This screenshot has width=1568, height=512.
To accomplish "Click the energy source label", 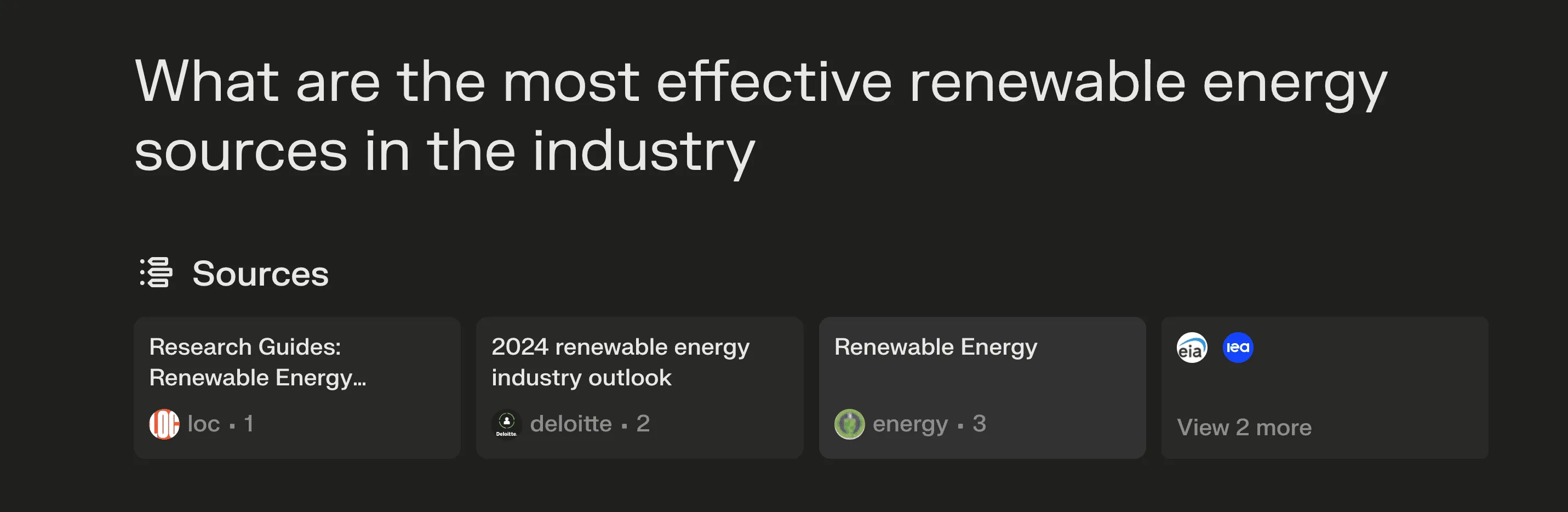I will tap(910, 424).
